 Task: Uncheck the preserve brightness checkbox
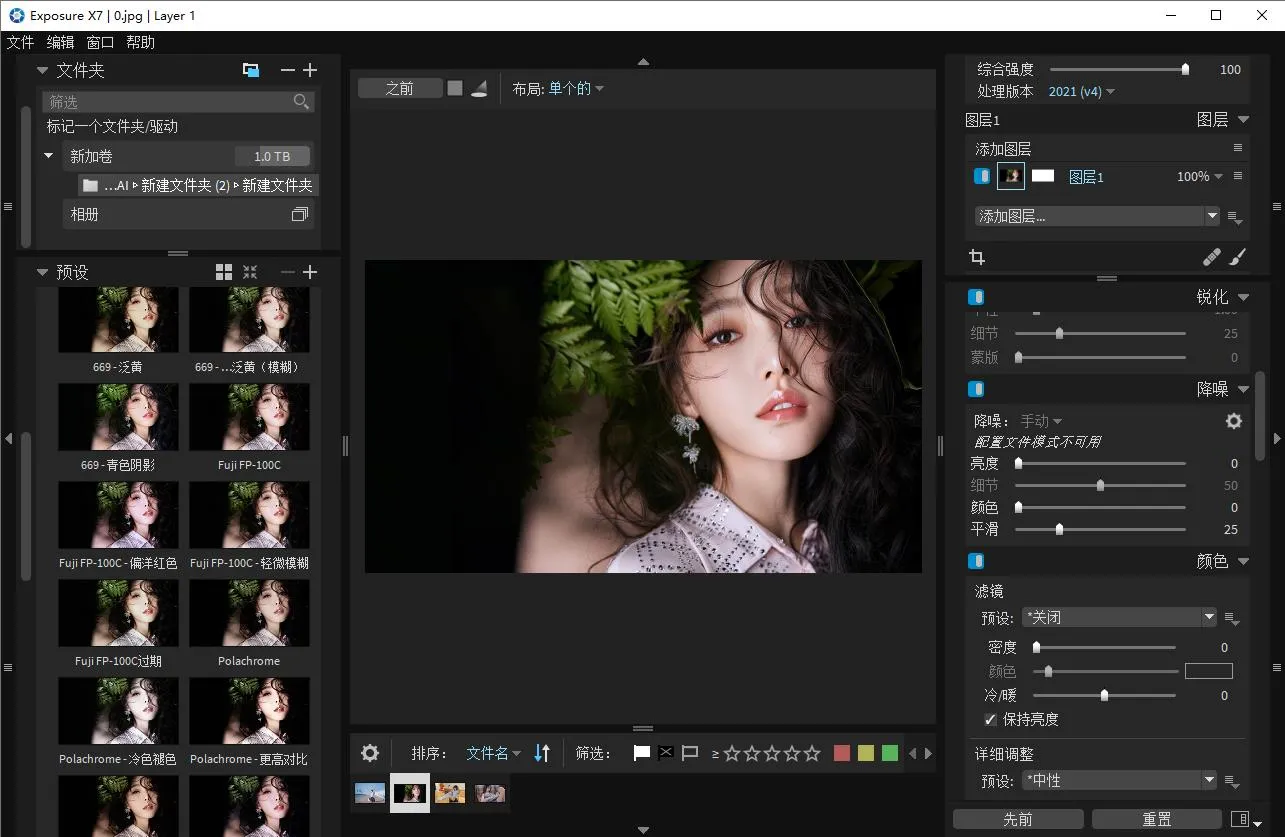[990, 720]
